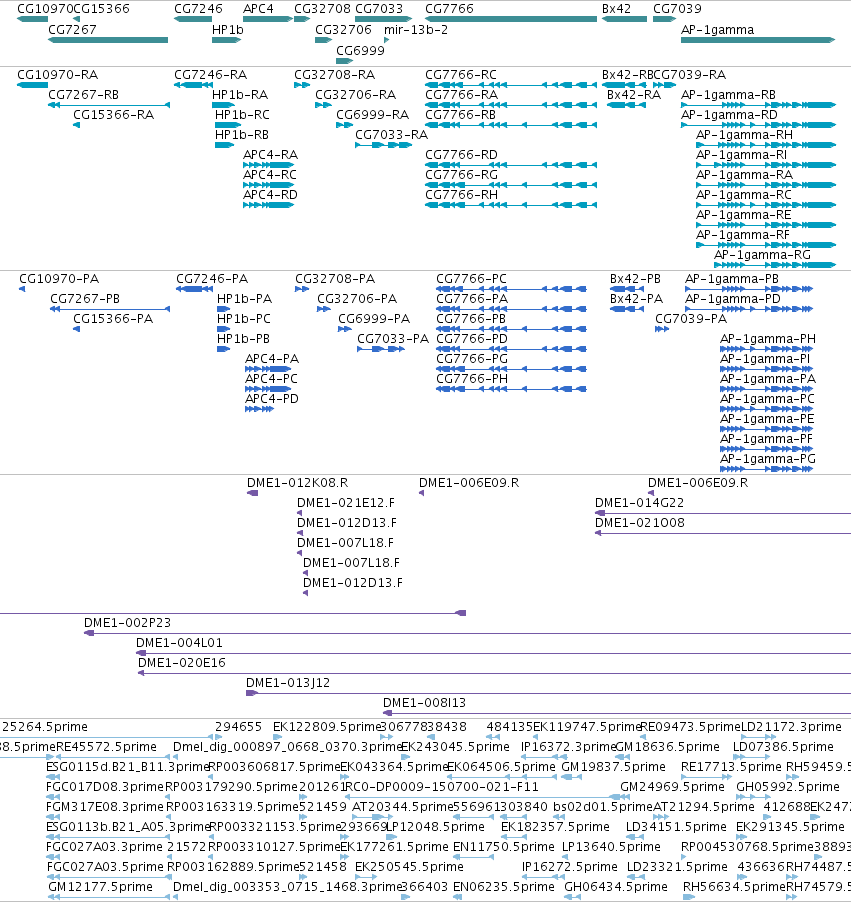Image resolution: width=851 pixels, height=902 pixels.
Task: Click protein CG10970-PA
Action: tap(59, 279)
